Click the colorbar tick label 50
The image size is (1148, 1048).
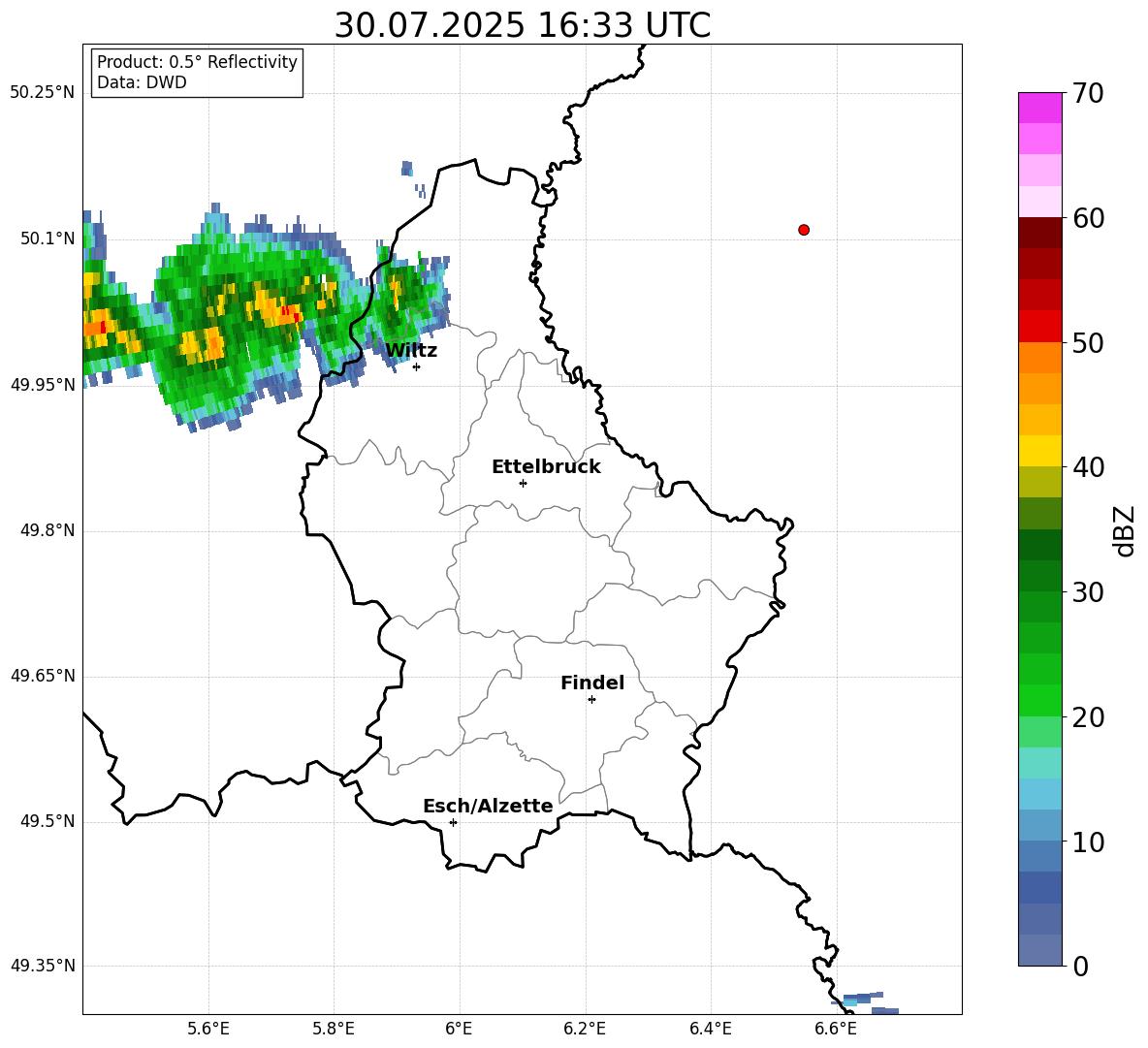click(1088, 343)
